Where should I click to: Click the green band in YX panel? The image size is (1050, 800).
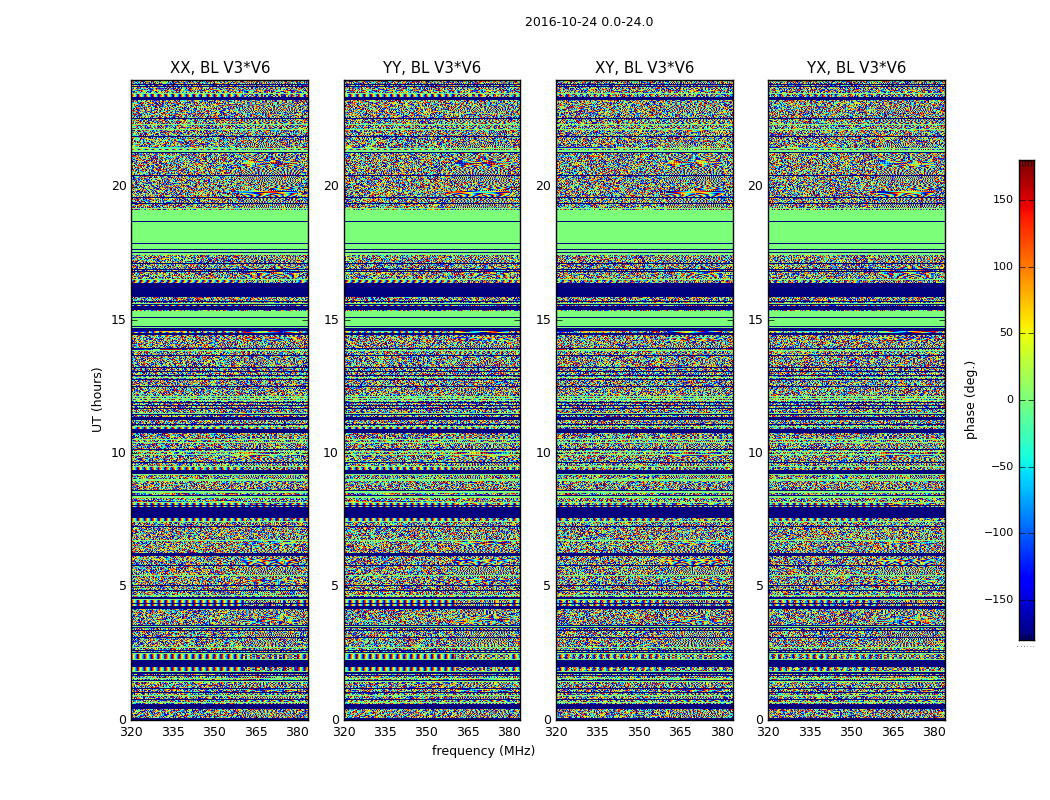856,232
